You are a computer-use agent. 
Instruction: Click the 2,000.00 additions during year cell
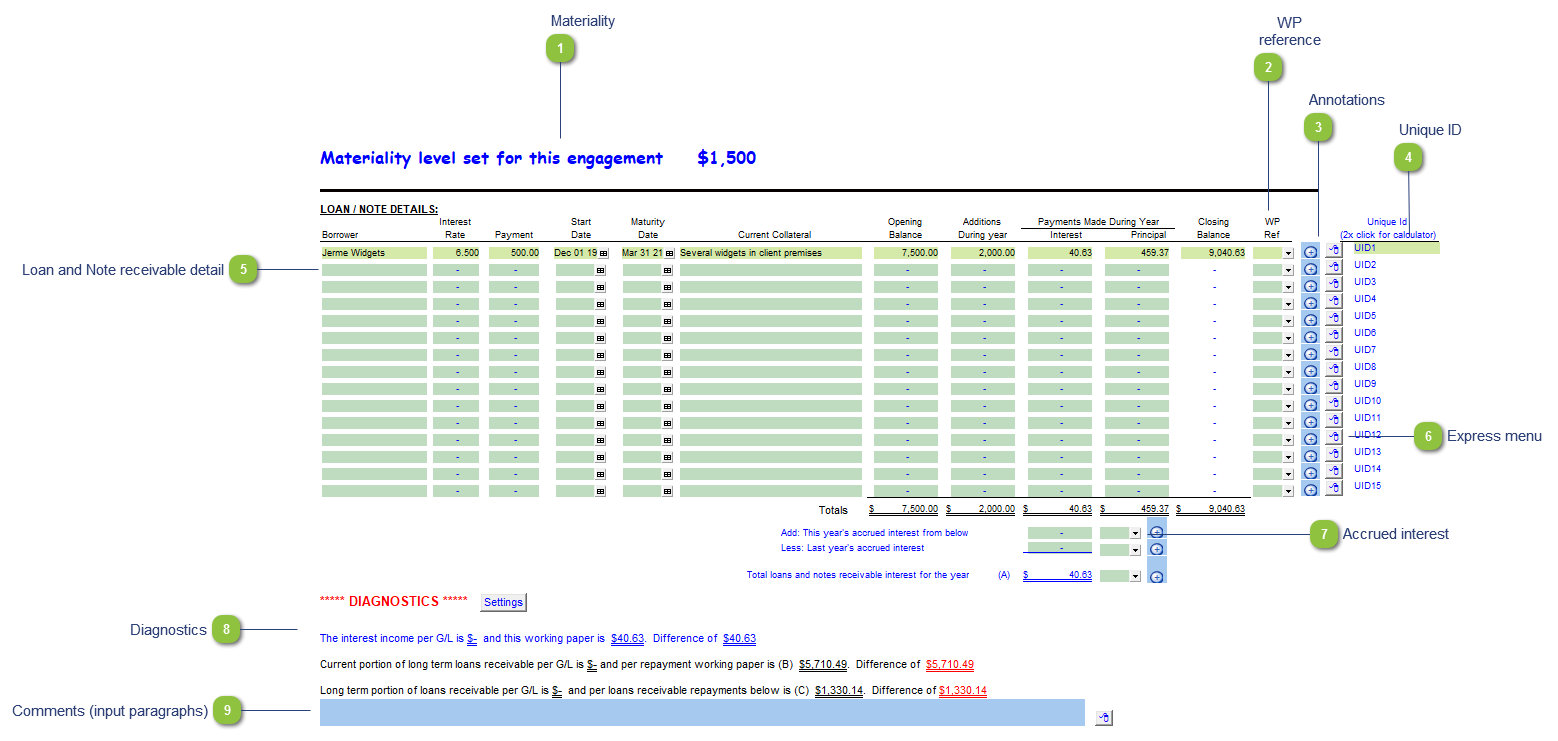coord(984,253)
